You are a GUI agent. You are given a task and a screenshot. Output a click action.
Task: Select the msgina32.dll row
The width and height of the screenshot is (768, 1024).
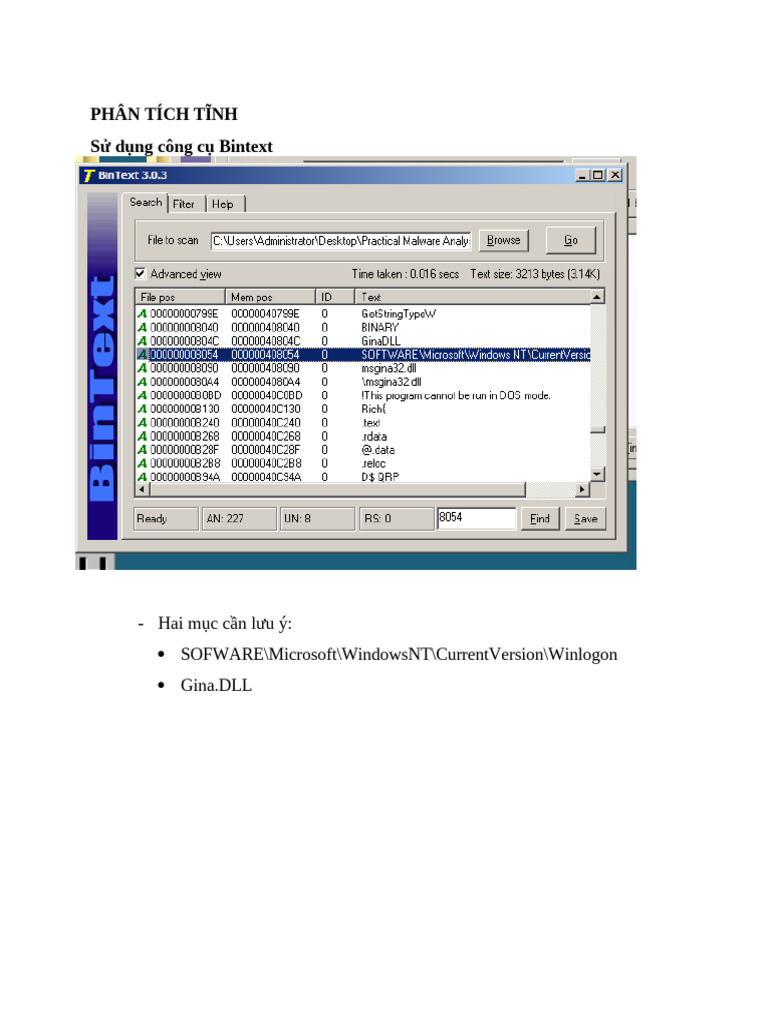tap(363, 368)
